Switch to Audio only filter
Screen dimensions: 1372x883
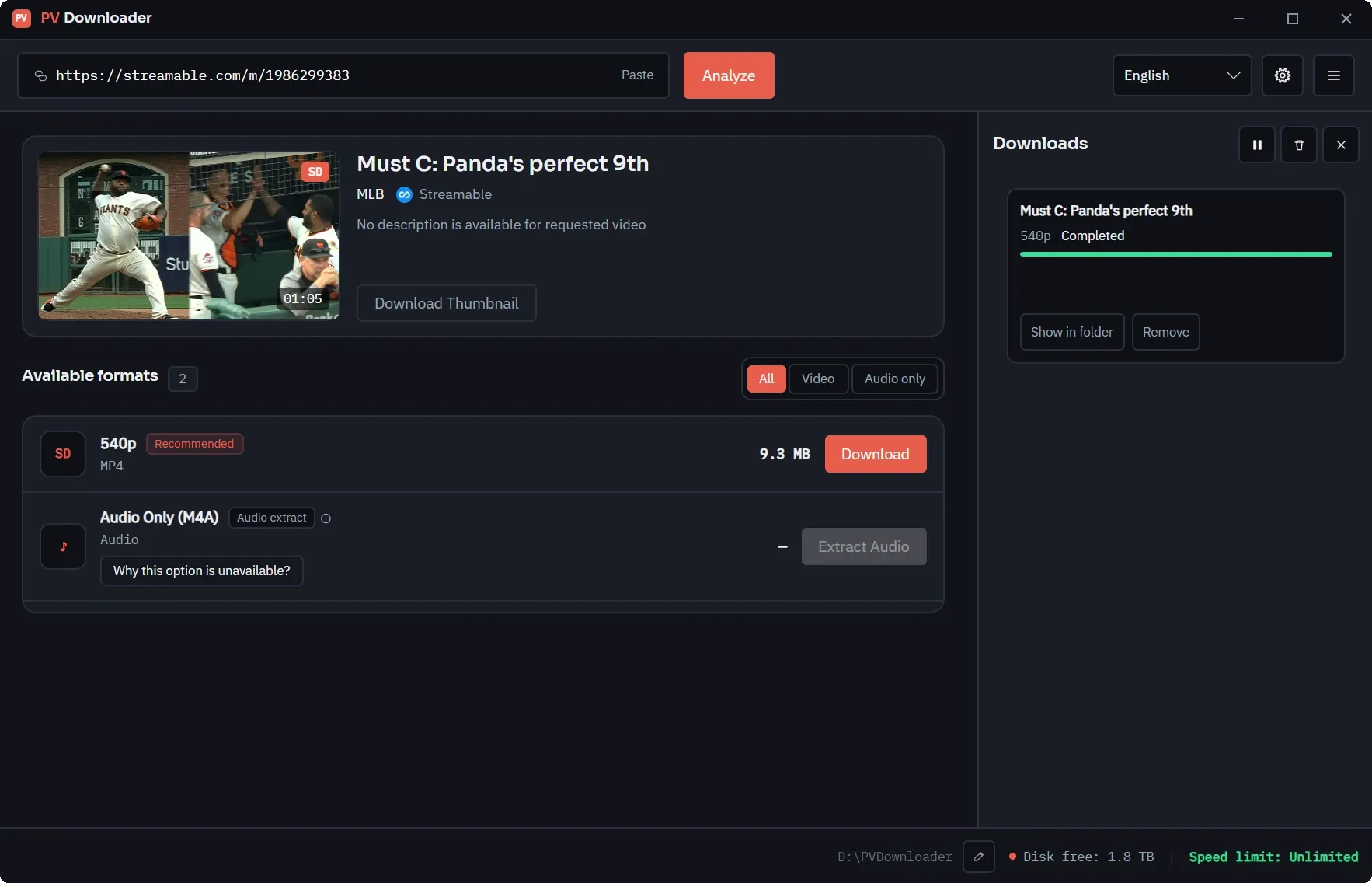[x=894, y=379]
